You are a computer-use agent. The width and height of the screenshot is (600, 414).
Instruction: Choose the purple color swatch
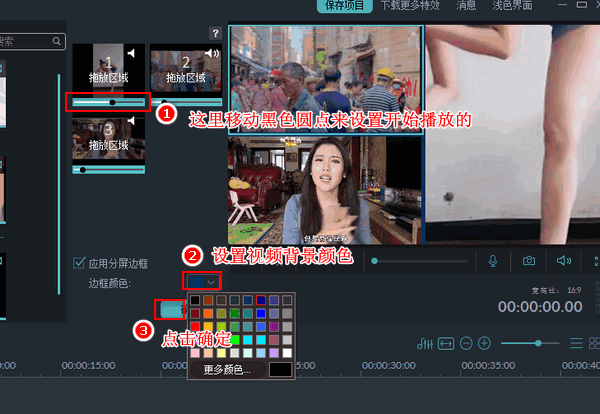point(274,327)
